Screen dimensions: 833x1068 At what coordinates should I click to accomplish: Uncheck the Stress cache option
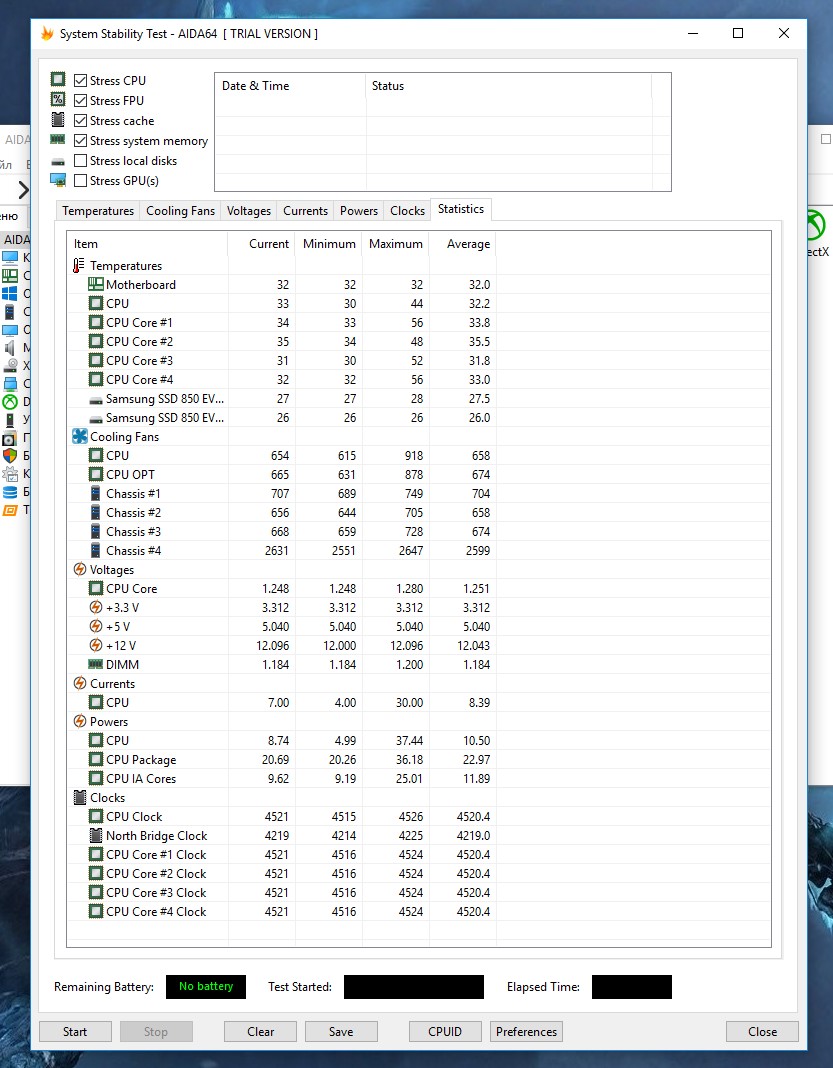pos(80,121)
